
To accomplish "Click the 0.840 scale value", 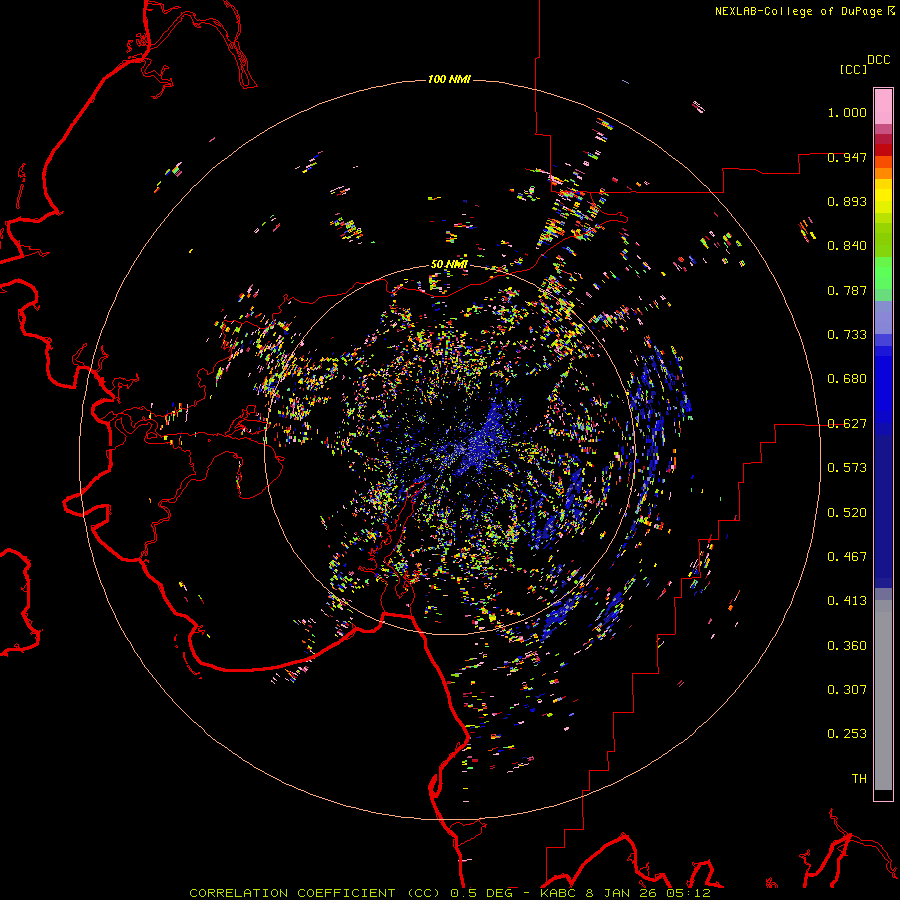I will click(x=847, y=246).
